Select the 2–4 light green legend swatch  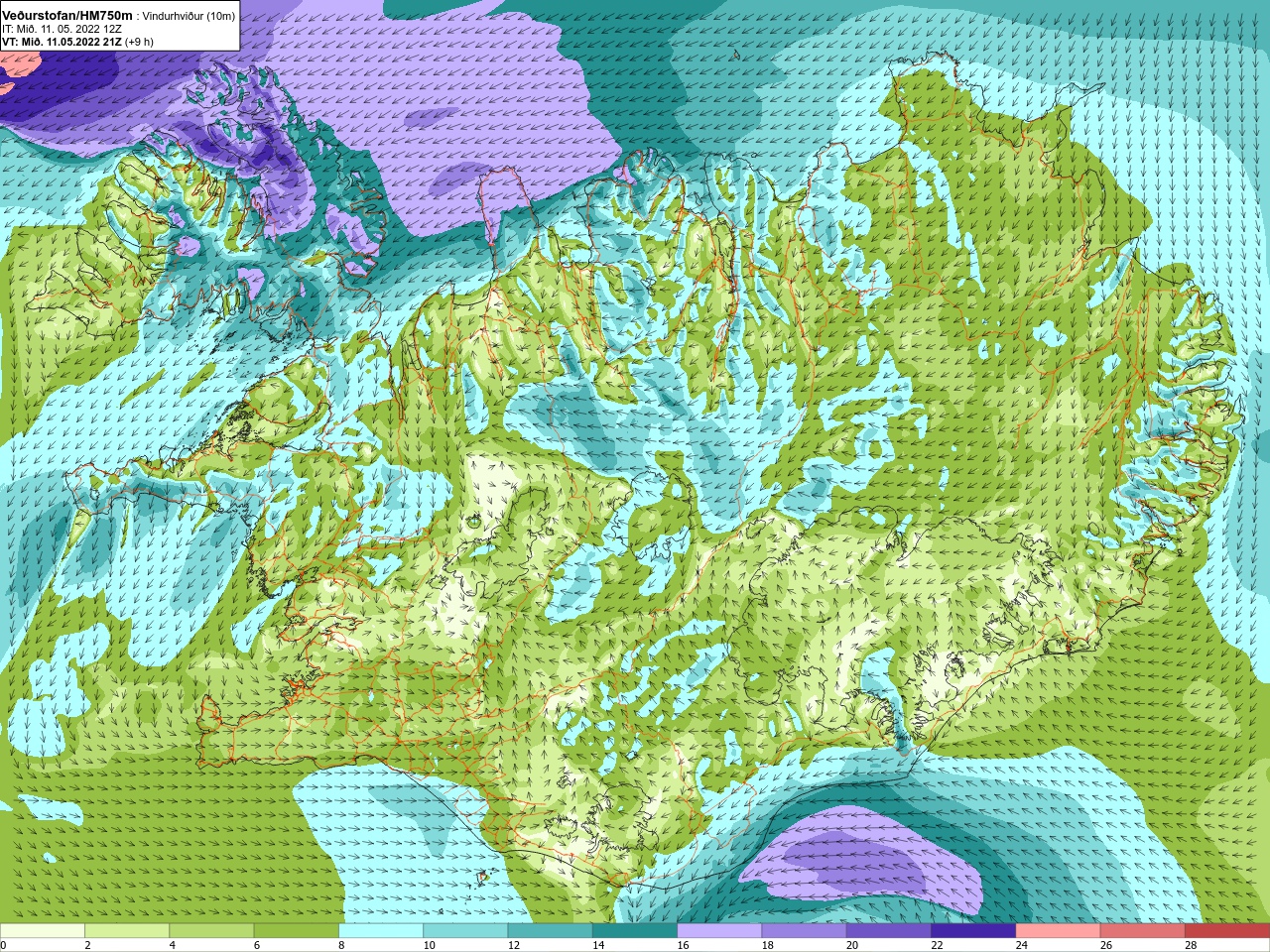127,931
